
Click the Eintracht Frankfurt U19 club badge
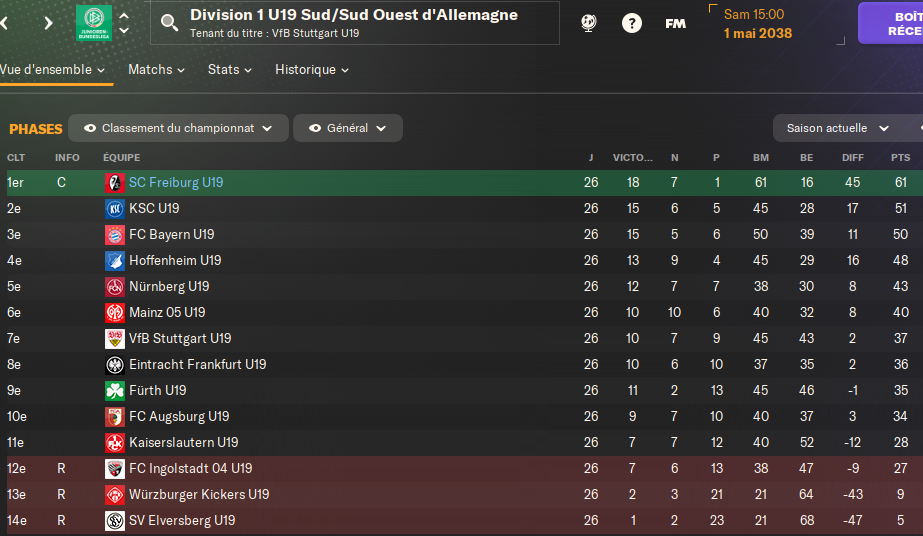coord(115,365)
